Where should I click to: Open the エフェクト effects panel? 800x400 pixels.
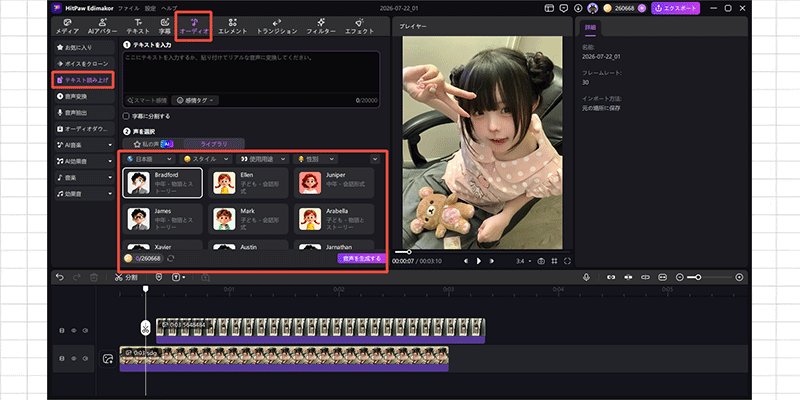point(360,27)
